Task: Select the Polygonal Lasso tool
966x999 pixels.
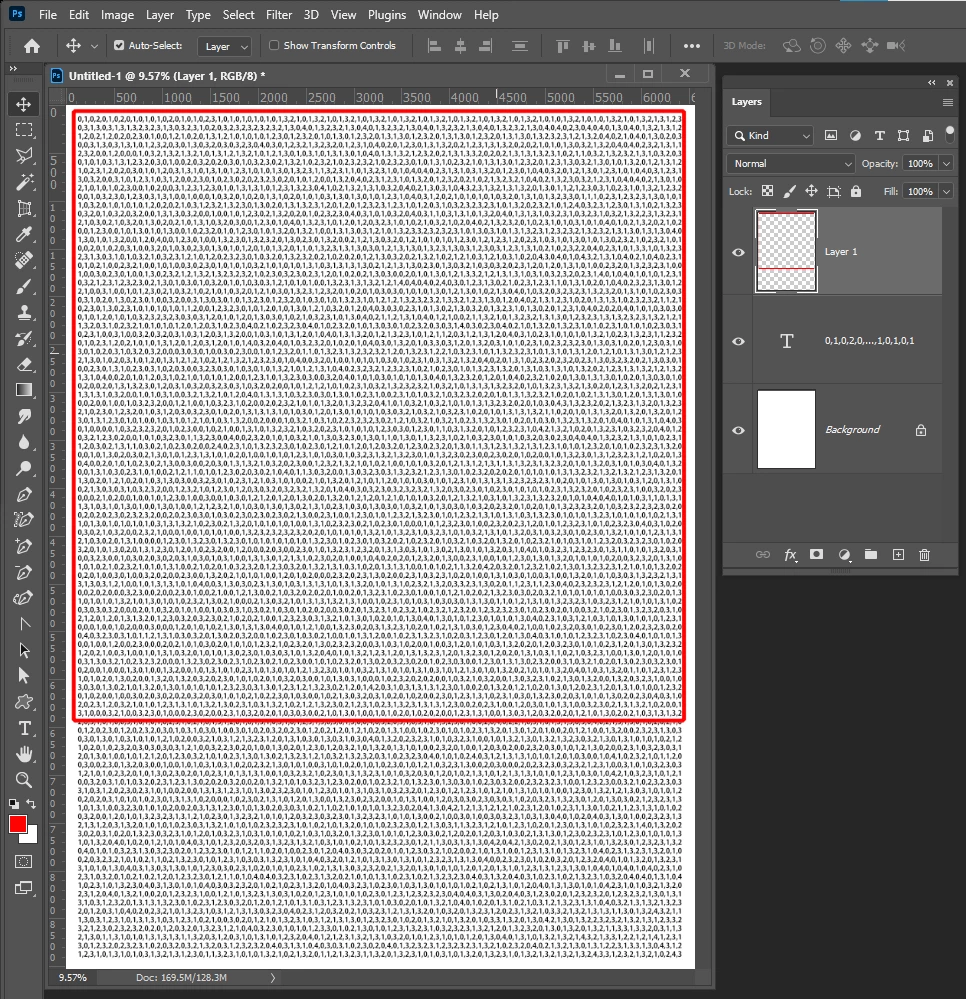Action: point(24,156)
